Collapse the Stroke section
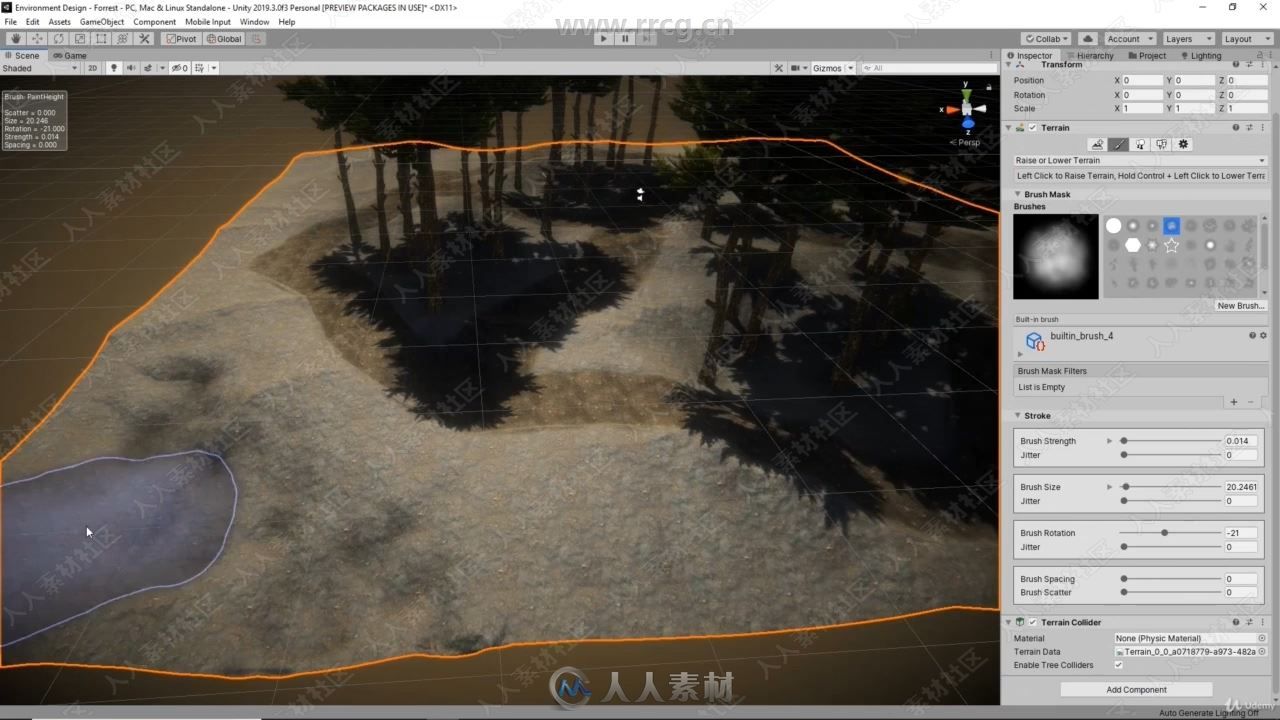Image resolution: width=1280 pixels, height=720 pixels. coord(1018,416)
